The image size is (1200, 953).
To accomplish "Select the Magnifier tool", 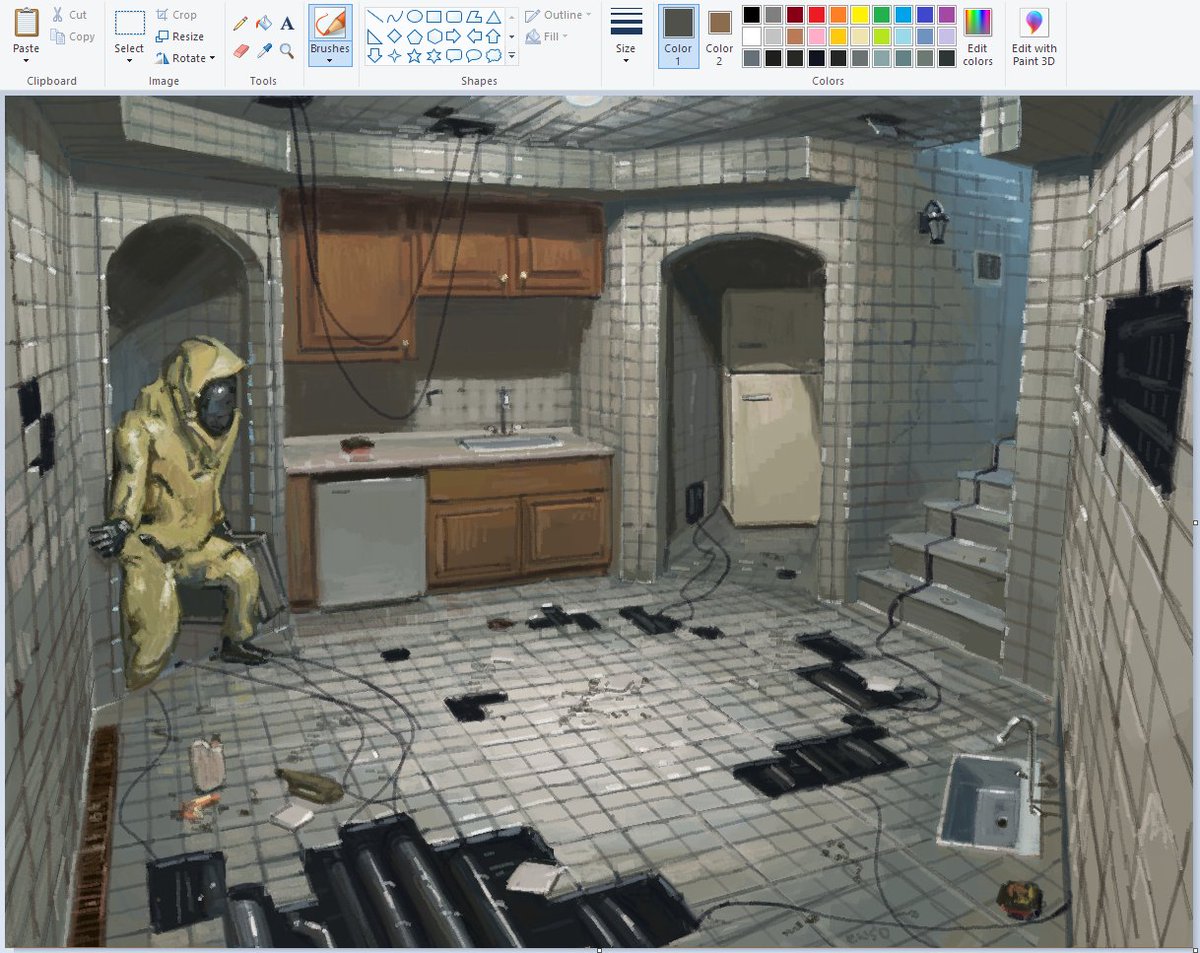I will click(287, 50).
